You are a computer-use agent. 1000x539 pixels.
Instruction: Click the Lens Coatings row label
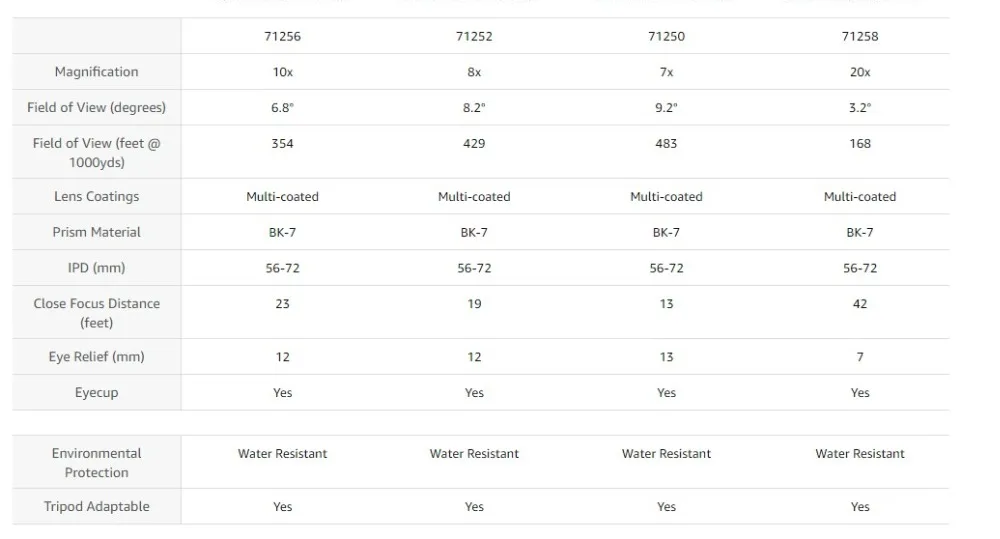97,197
